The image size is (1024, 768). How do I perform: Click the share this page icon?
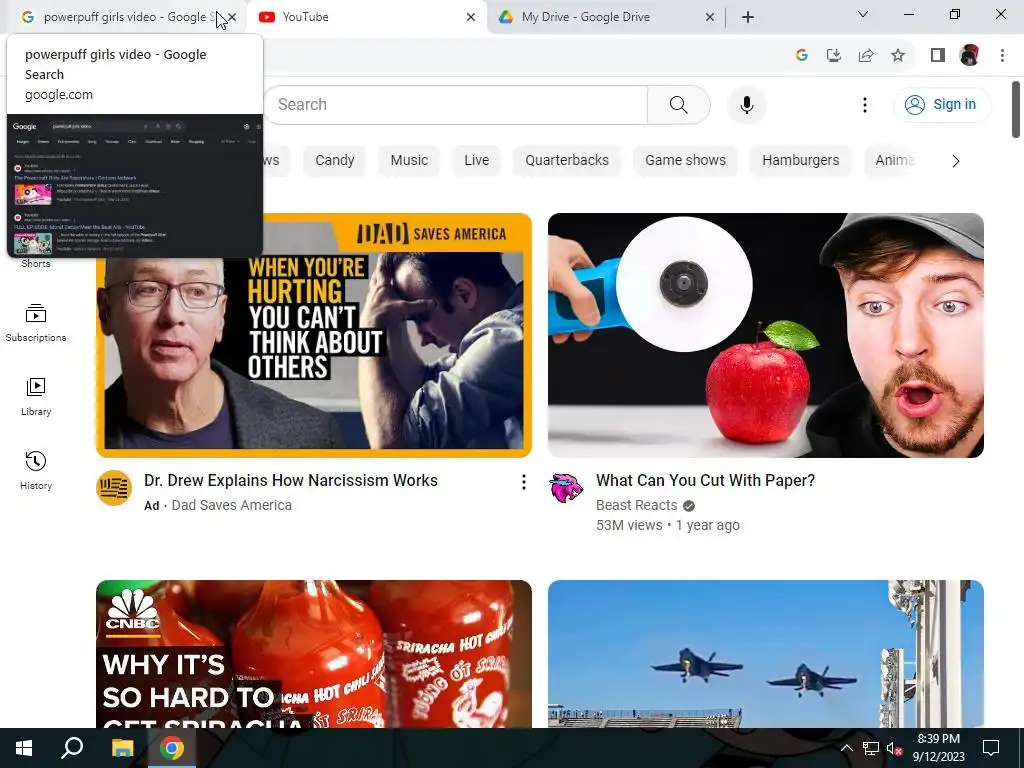coord(866,56)
